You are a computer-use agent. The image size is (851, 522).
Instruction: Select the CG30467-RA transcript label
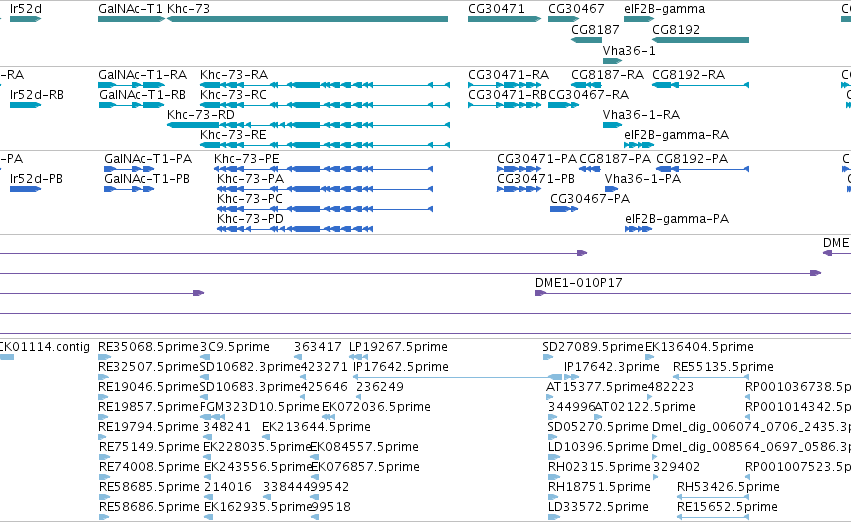[x=588, y=95]
